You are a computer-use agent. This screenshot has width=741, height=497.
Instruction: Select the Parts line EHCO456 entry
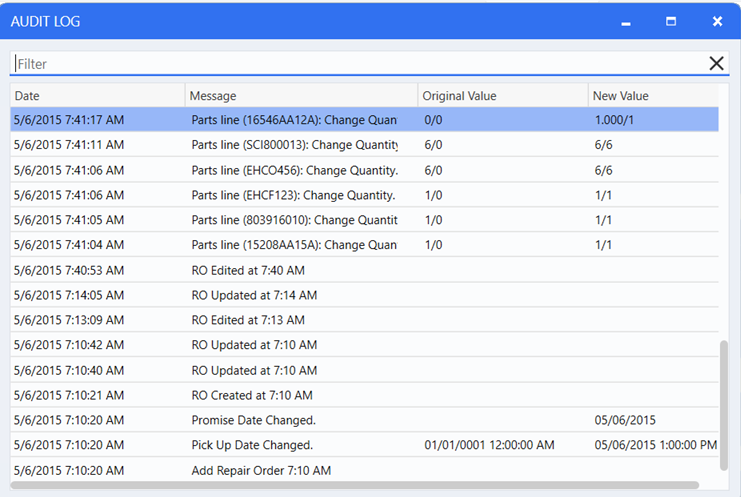click(294, 170)
